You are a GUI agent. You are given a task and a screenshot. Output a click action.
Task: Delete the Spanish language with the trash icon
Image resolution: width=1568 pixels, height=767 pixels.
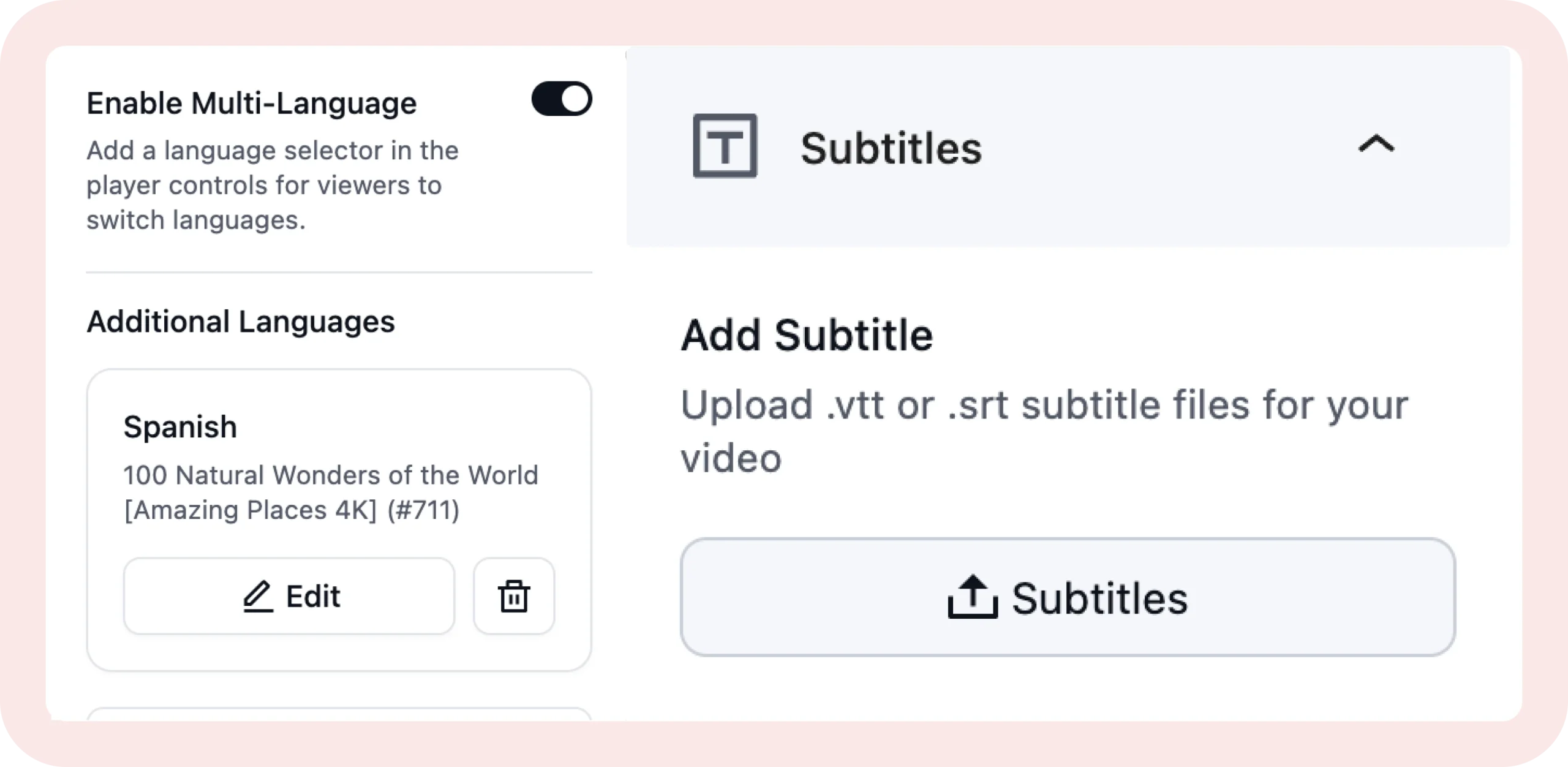[x=514, y=596]
